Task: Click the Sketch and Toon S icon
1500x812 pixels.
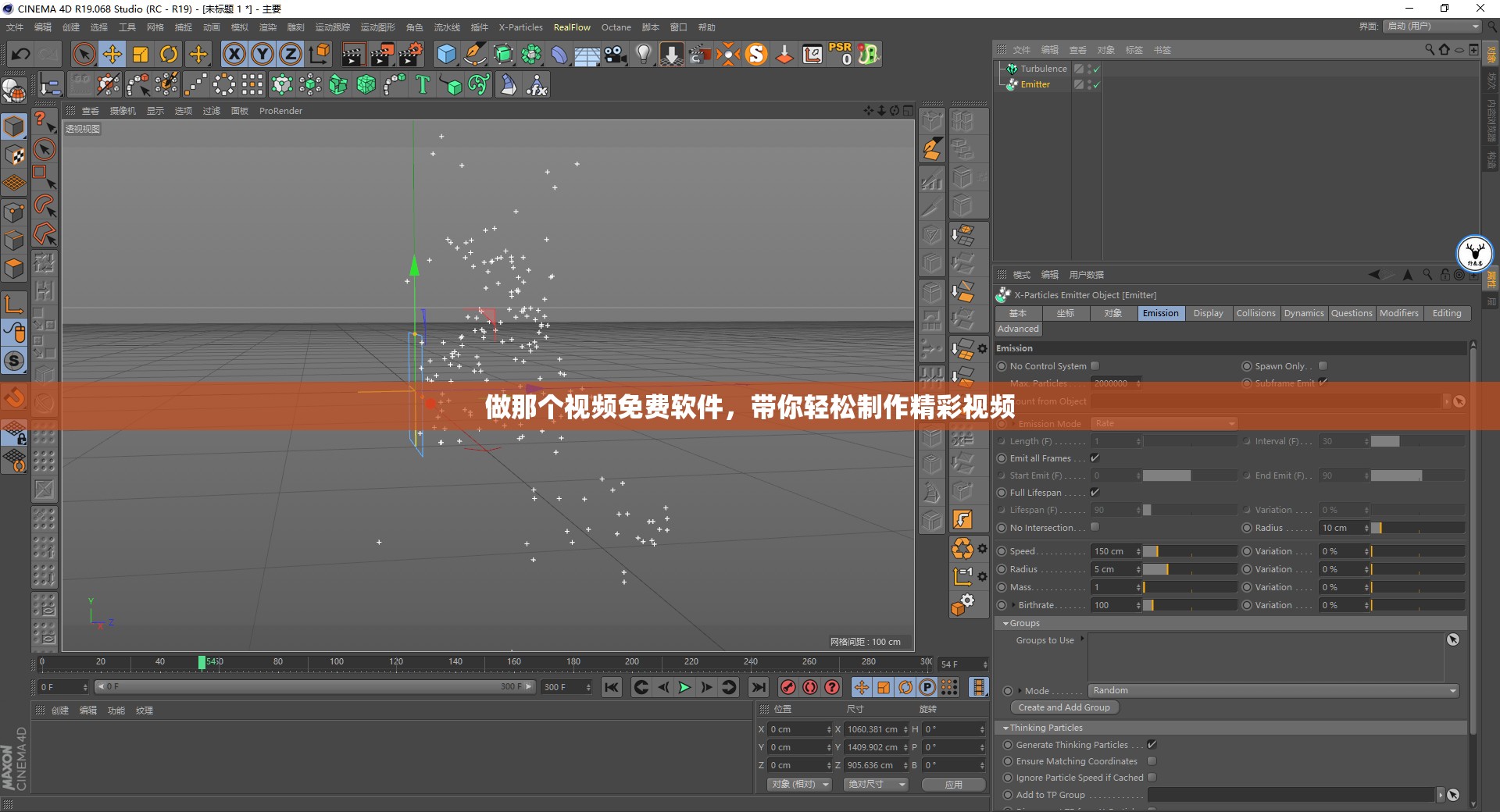Action: point(756,54)
